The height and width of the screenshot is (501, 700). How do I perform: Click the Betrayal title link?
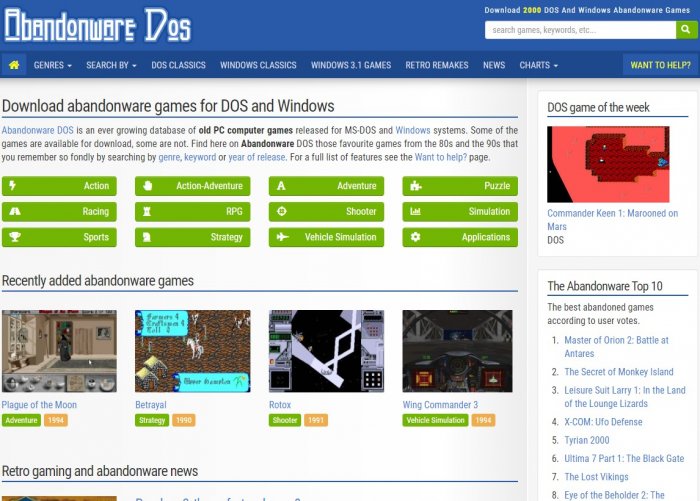(151, 405)
